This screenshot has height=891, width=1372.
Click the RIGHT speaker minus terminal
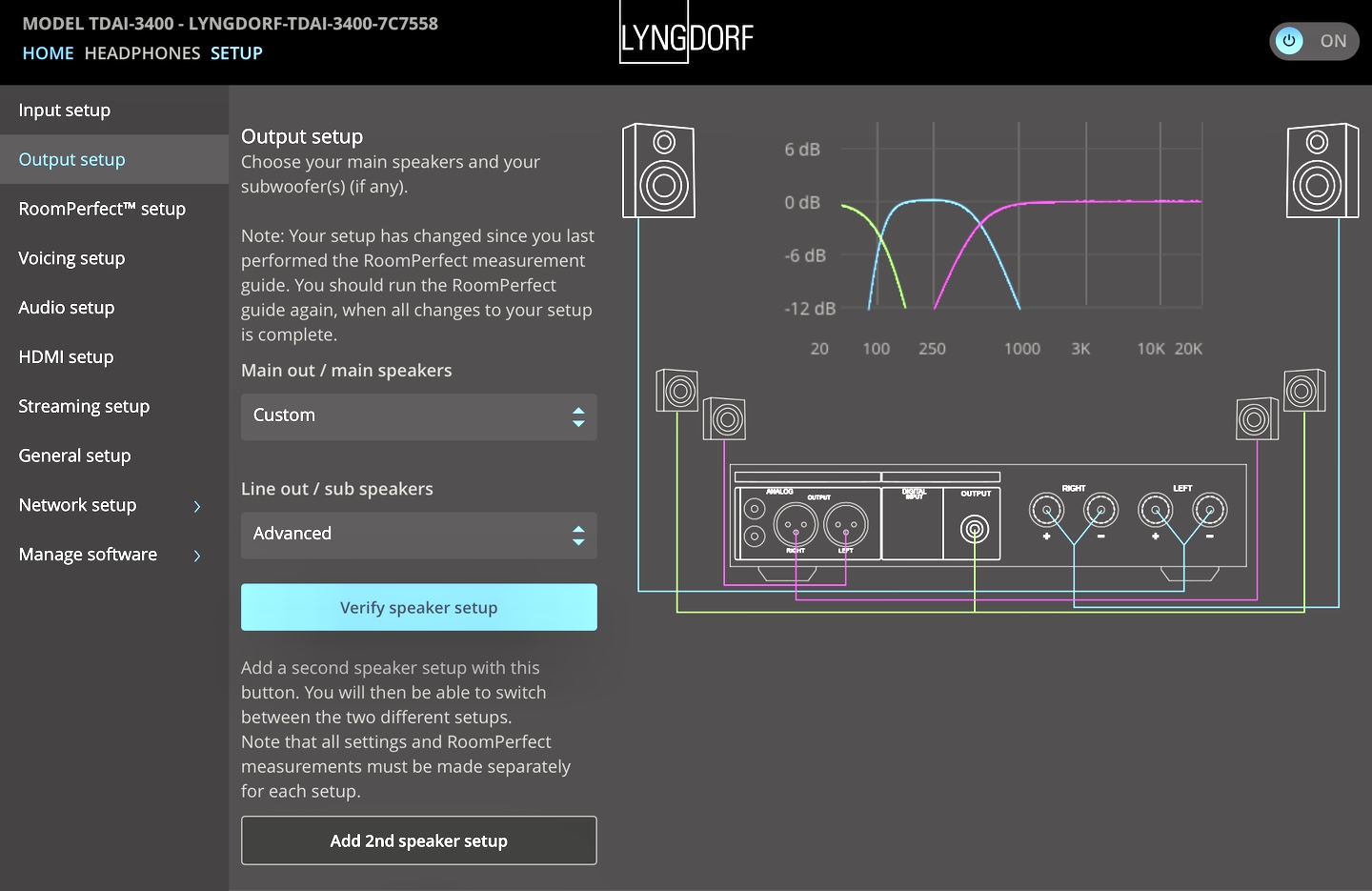[1100, 511]
